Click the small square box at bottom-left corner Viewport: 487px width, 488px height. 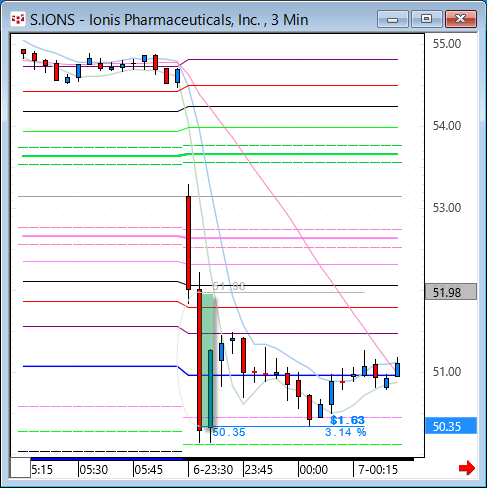[x=20, y=468]
